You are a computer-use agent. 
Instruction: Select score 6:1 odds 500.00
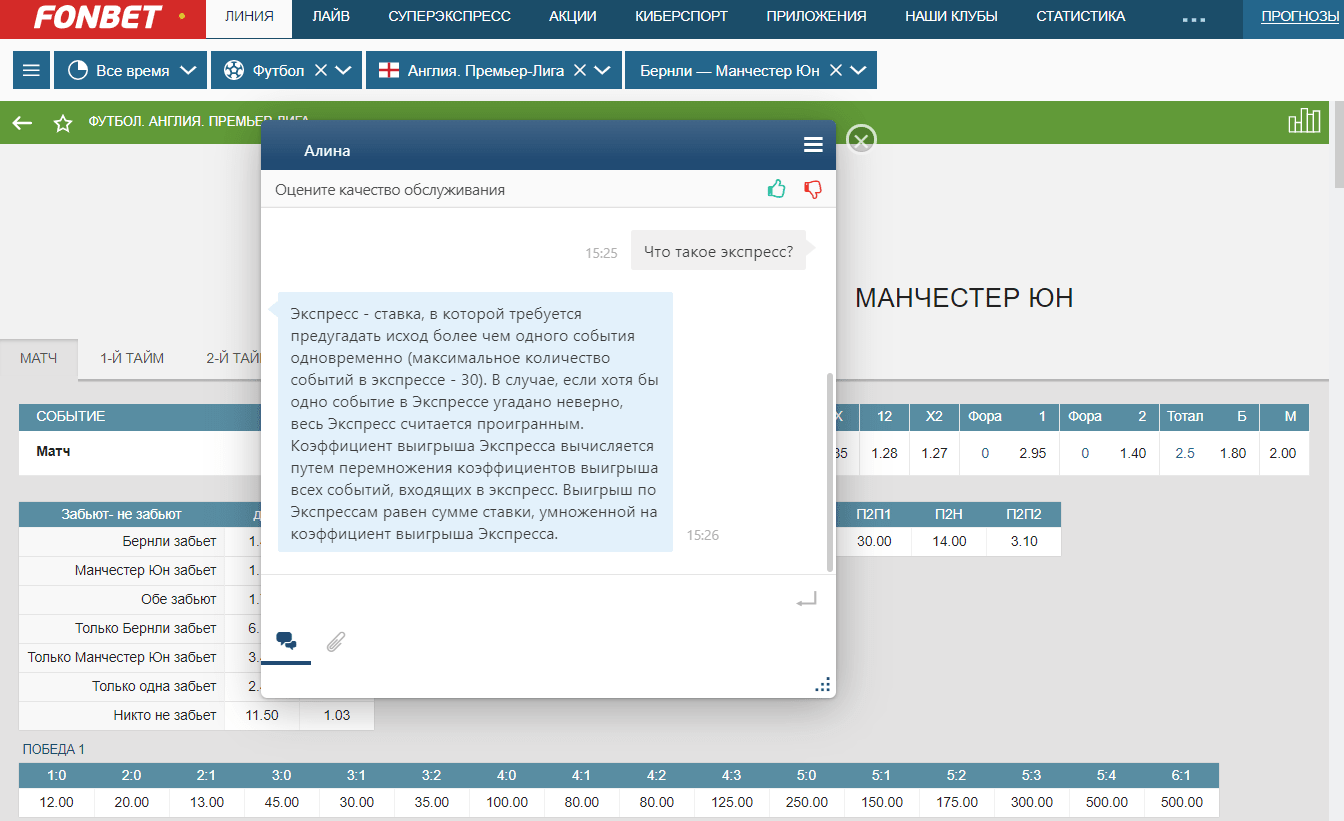[x=1181, y=802]
